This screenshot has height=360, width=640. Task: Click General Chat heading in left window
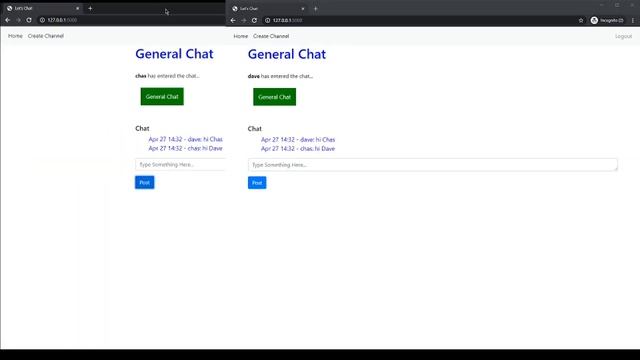174,54
